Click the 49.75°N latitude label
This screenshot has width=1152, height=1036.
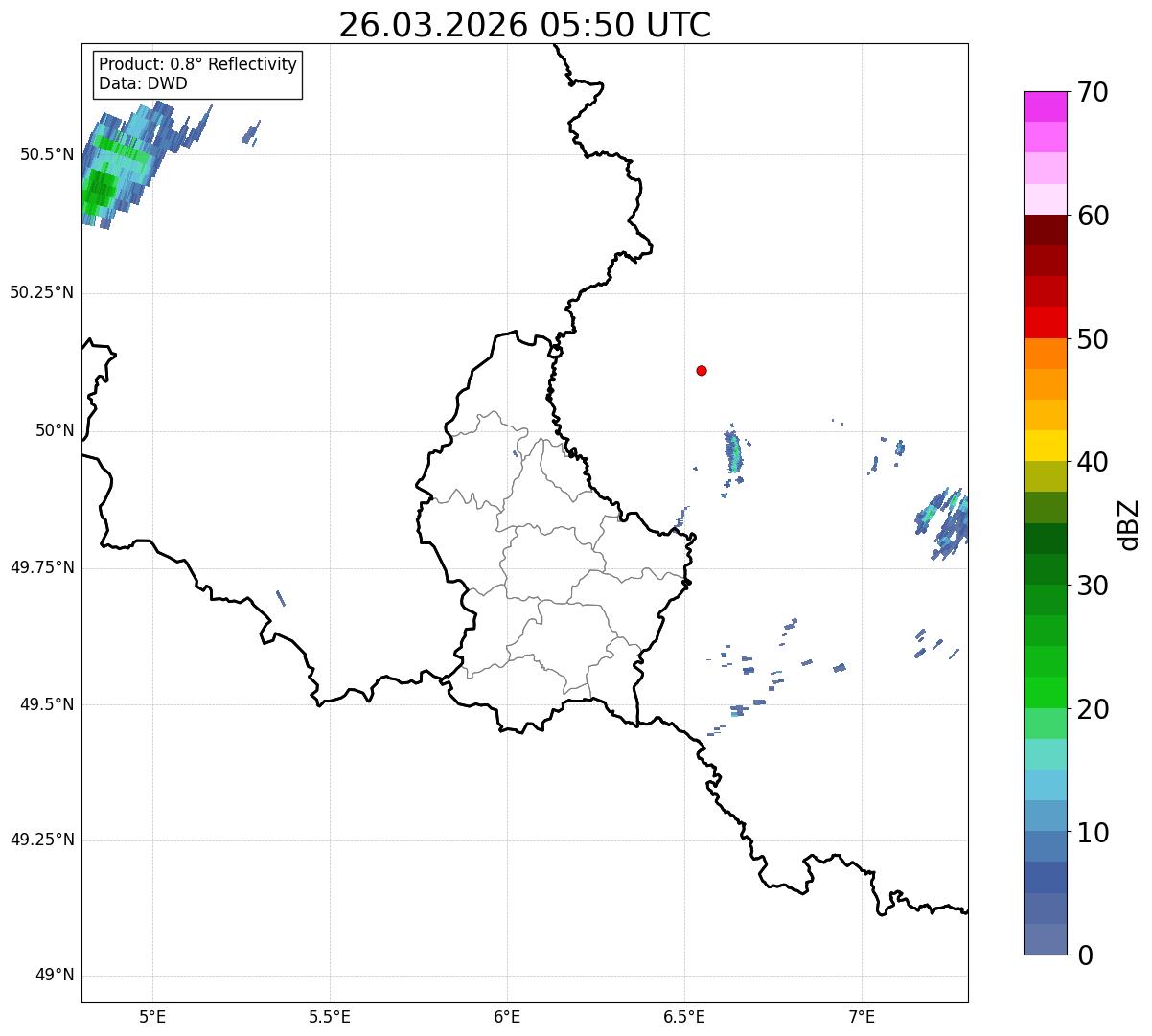click(41, 567)
